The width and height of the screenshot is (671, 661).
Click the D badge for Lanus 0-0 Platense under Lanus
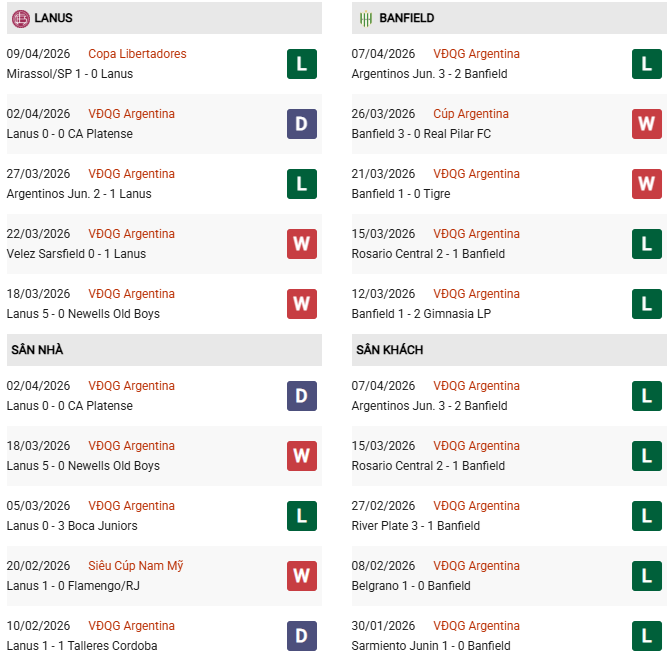[302, 124]
